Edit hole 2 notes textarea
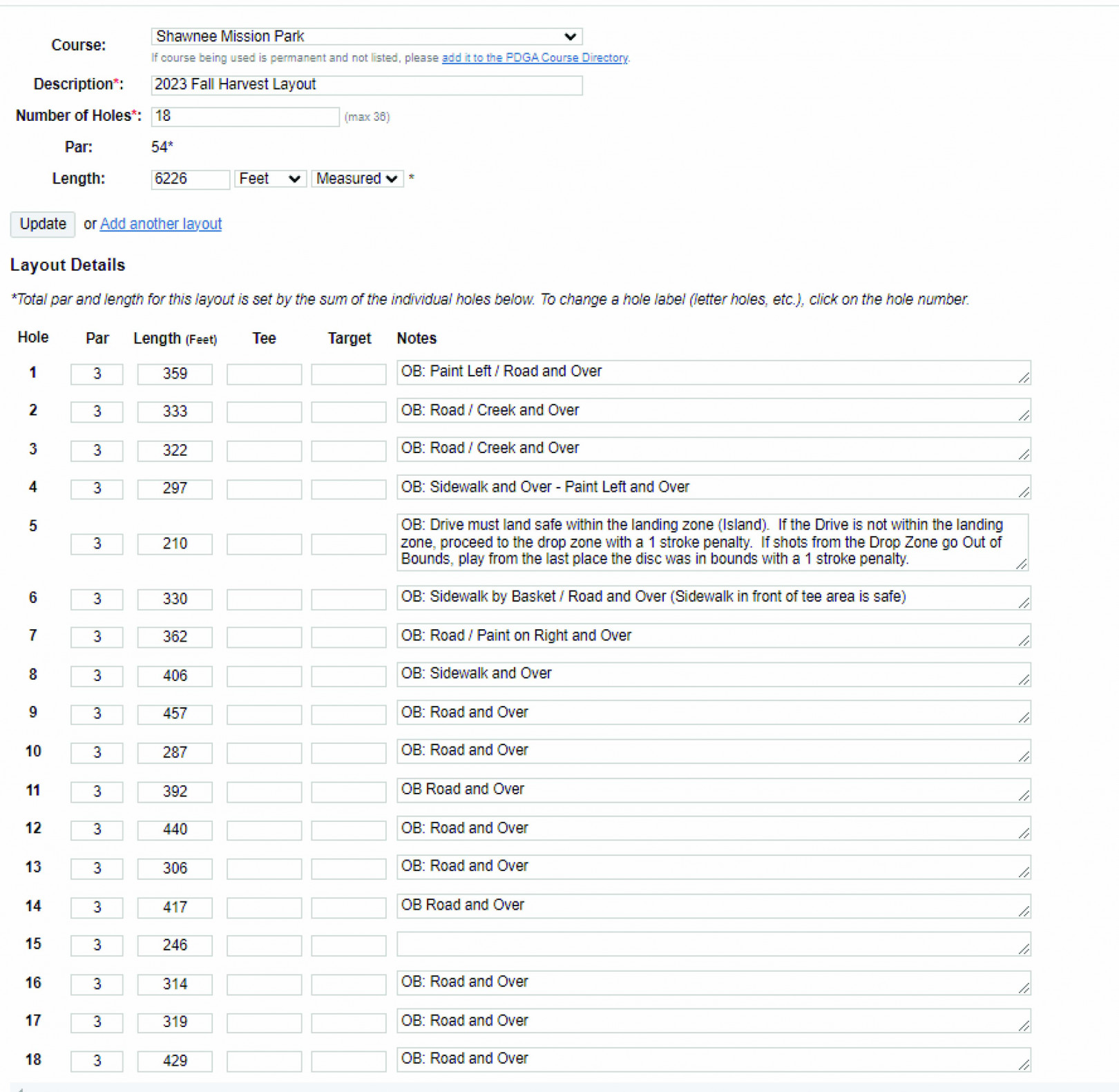1119x1092 pixels. point(714,410)
